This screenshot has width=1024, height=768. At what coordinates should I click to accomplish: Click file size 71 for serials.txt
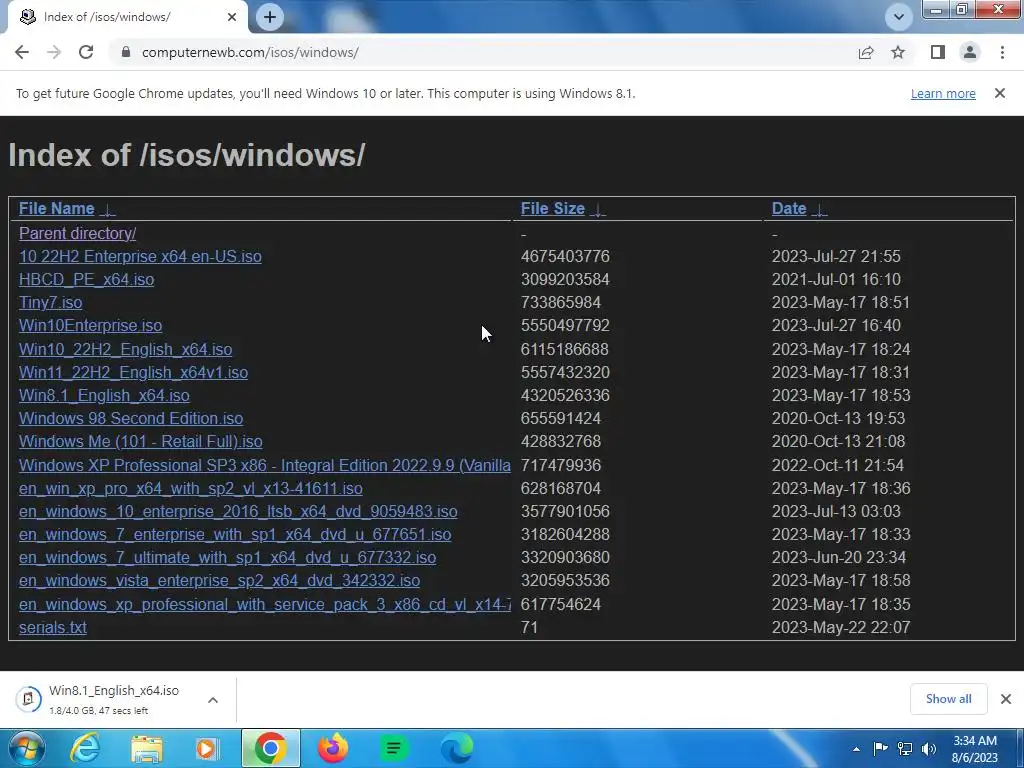[529, 628]
